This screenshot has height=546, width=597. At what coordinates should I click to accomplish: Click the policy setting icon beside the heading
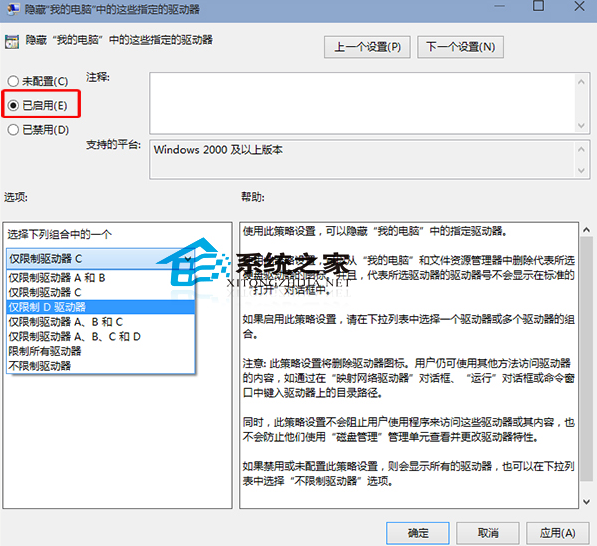pos(12,42)
